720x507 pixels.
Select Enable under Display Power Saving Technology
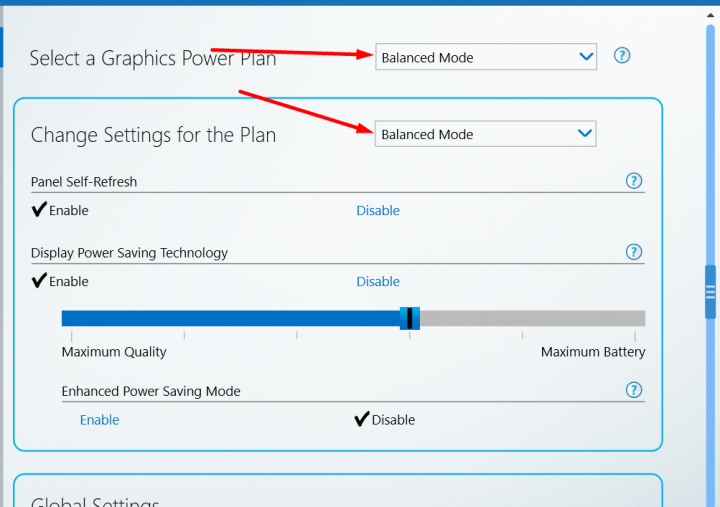point(60,281)
